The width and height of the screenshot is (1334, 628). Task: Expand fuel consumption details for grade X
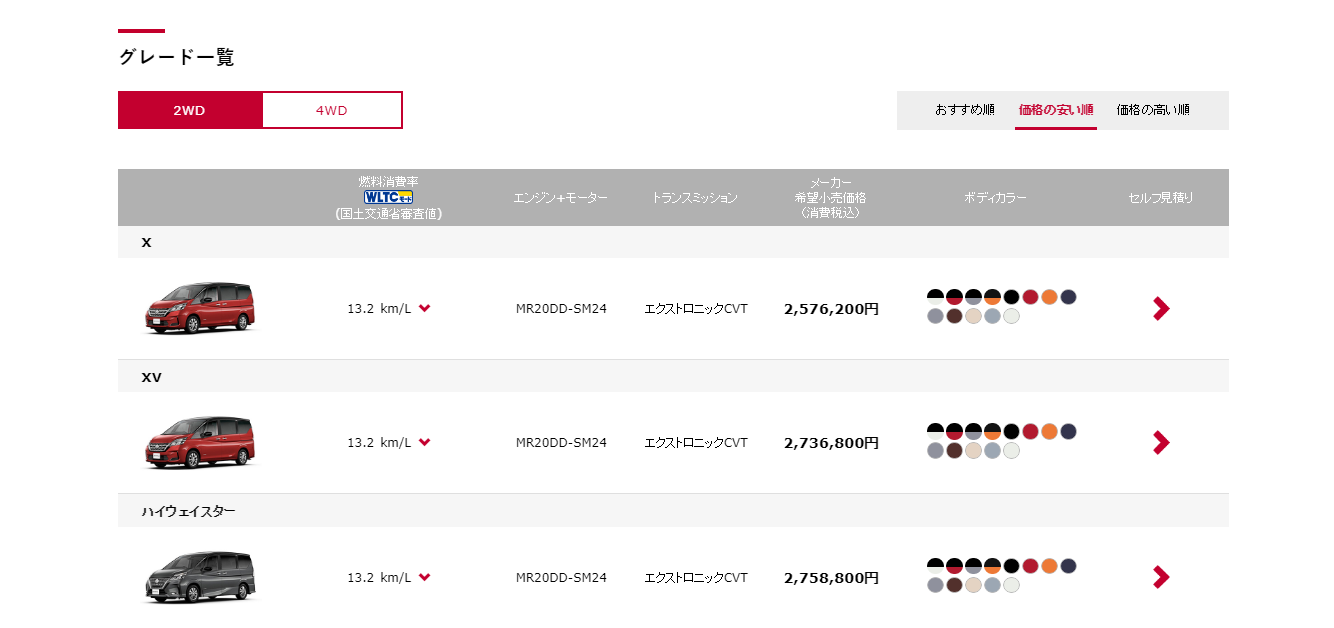pos(425,308)
